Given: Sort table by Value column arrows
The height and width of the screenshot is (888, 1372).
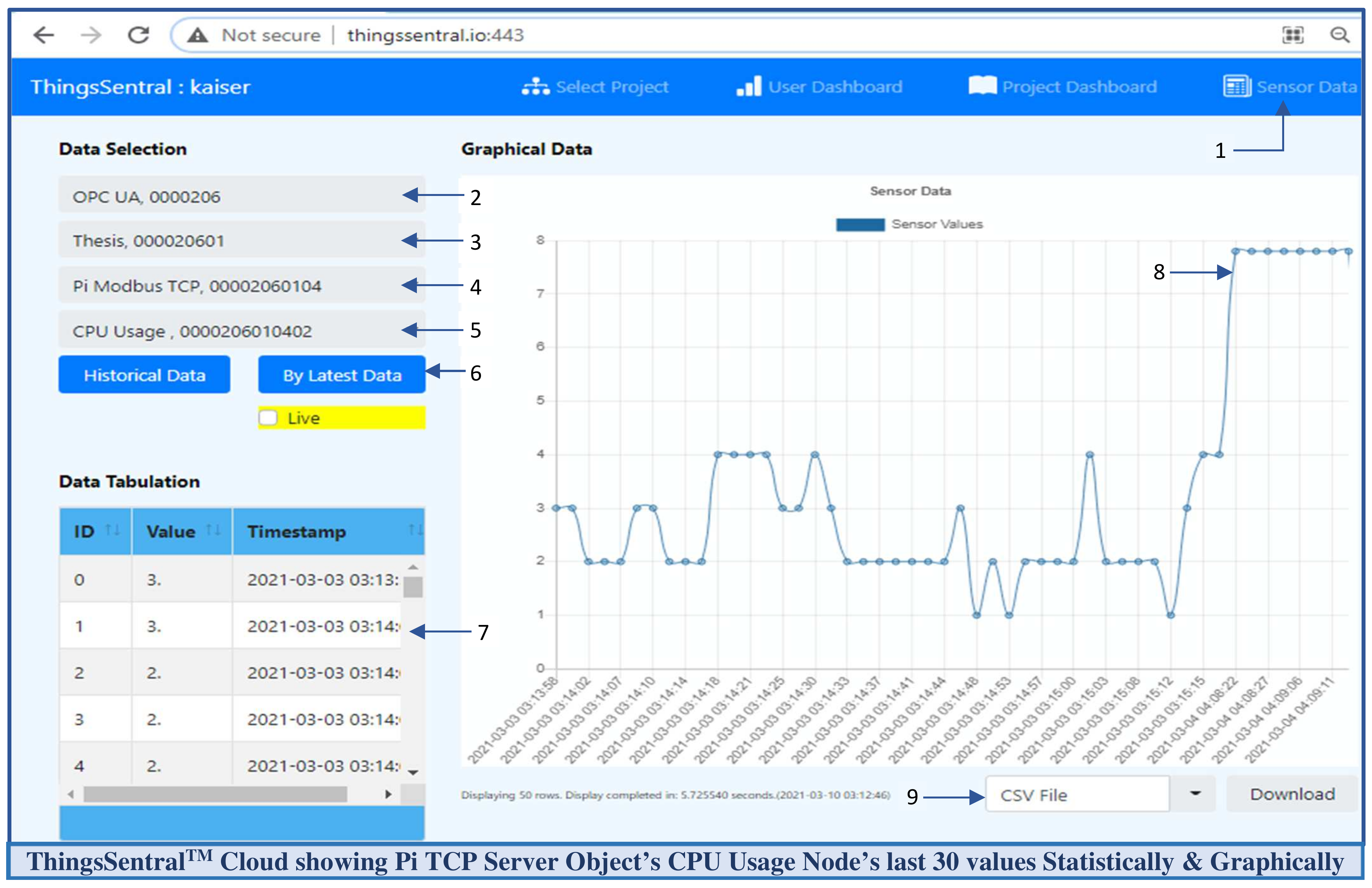Looking at the screenshot, I should 213,530.
